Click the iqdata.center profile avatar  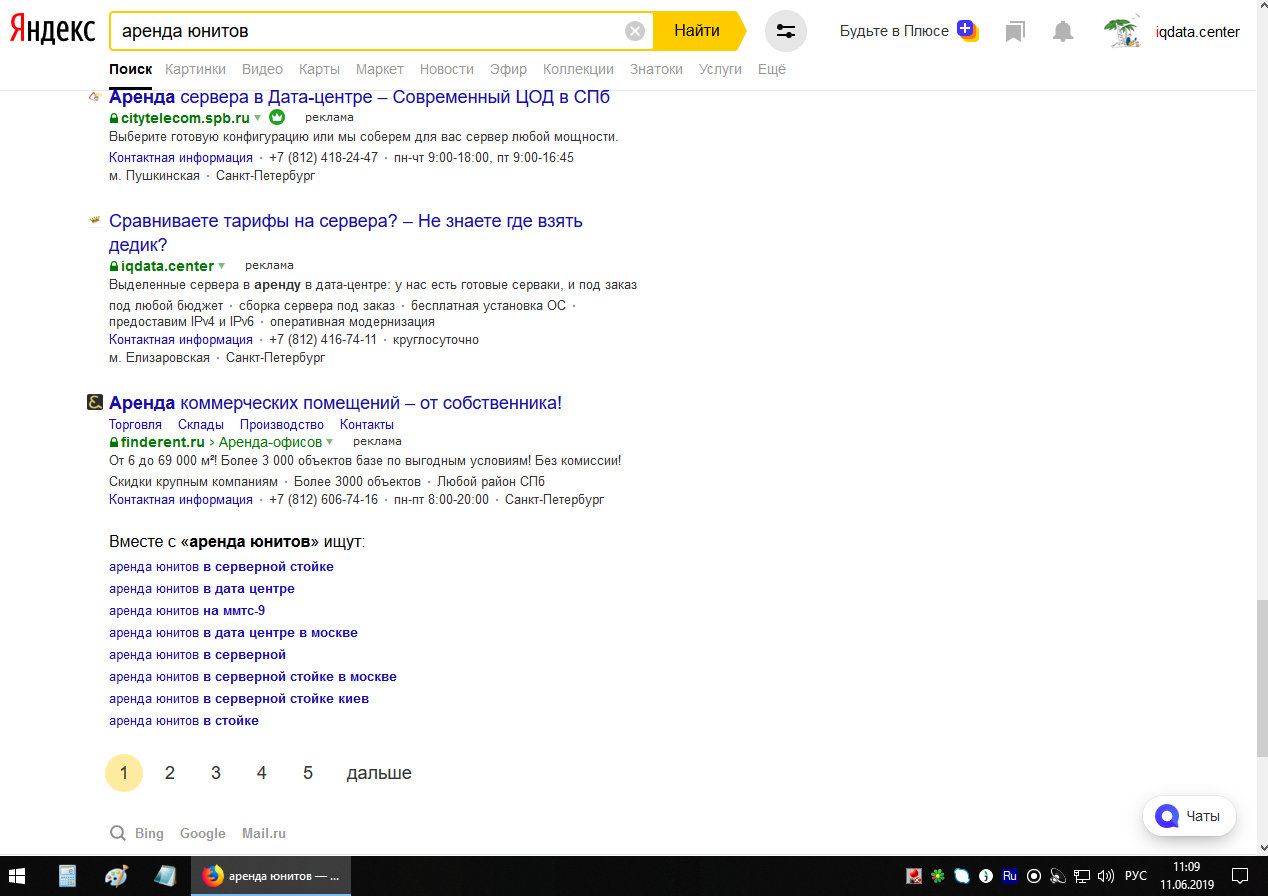(x=1123, y=32)
